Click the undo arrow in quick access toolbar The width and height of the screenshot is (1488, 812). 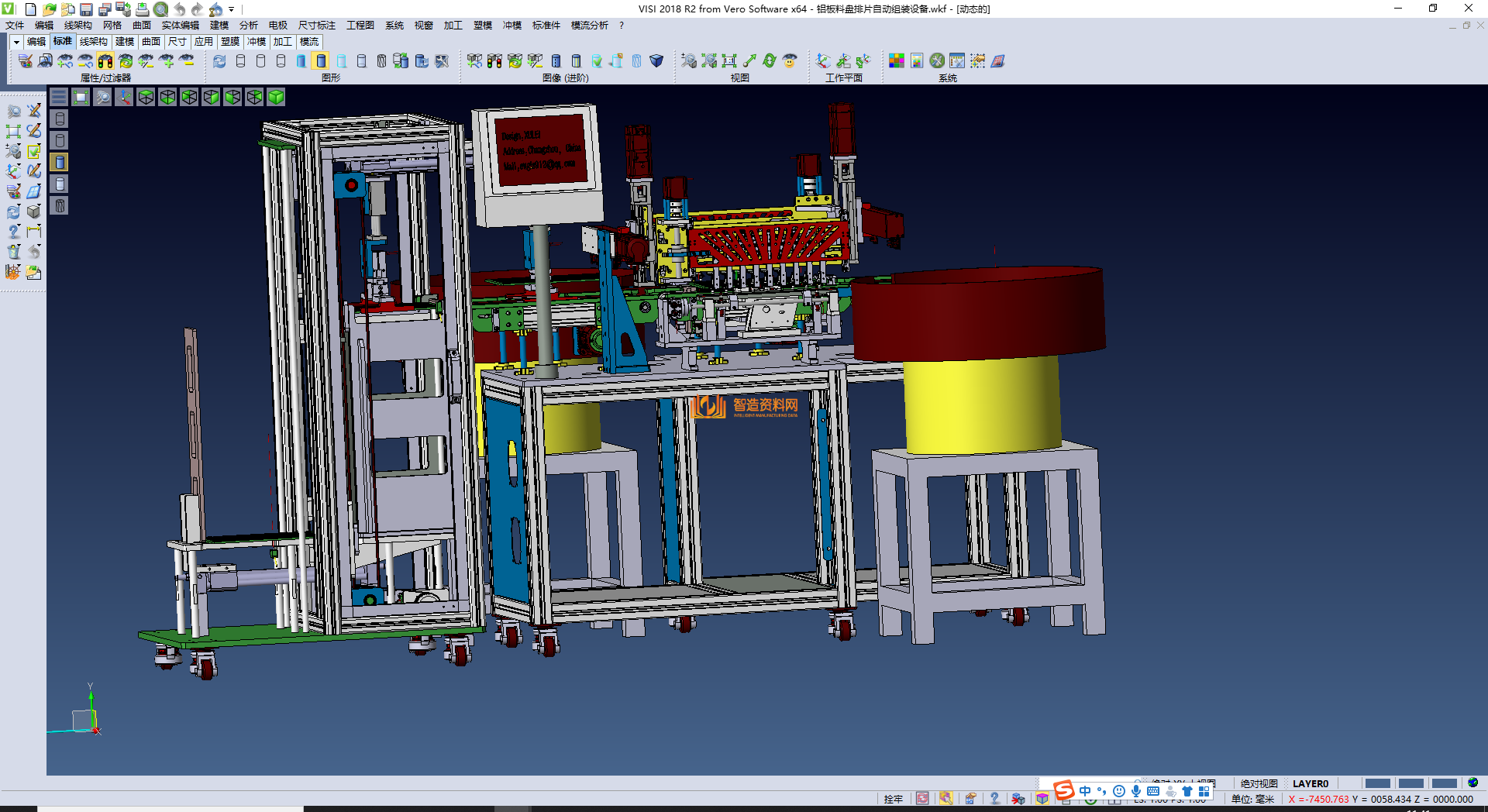coord(180,9)
